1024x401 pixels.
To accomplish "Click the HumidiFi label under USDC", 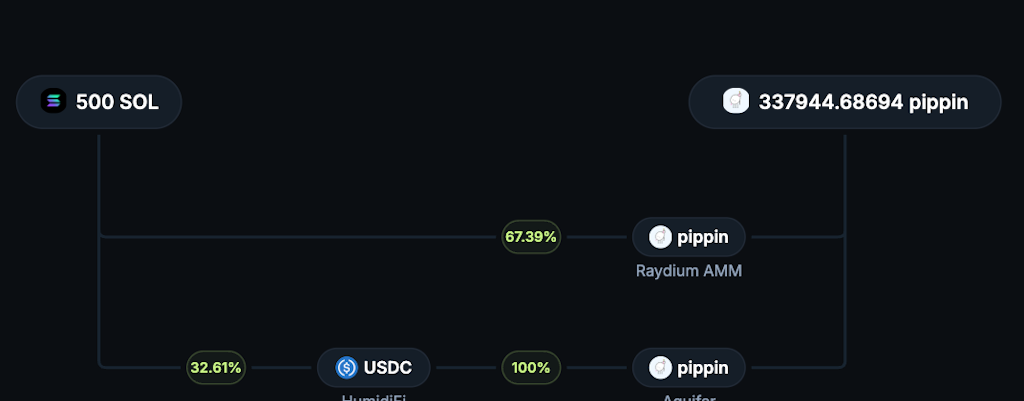I will click(373, 396).
